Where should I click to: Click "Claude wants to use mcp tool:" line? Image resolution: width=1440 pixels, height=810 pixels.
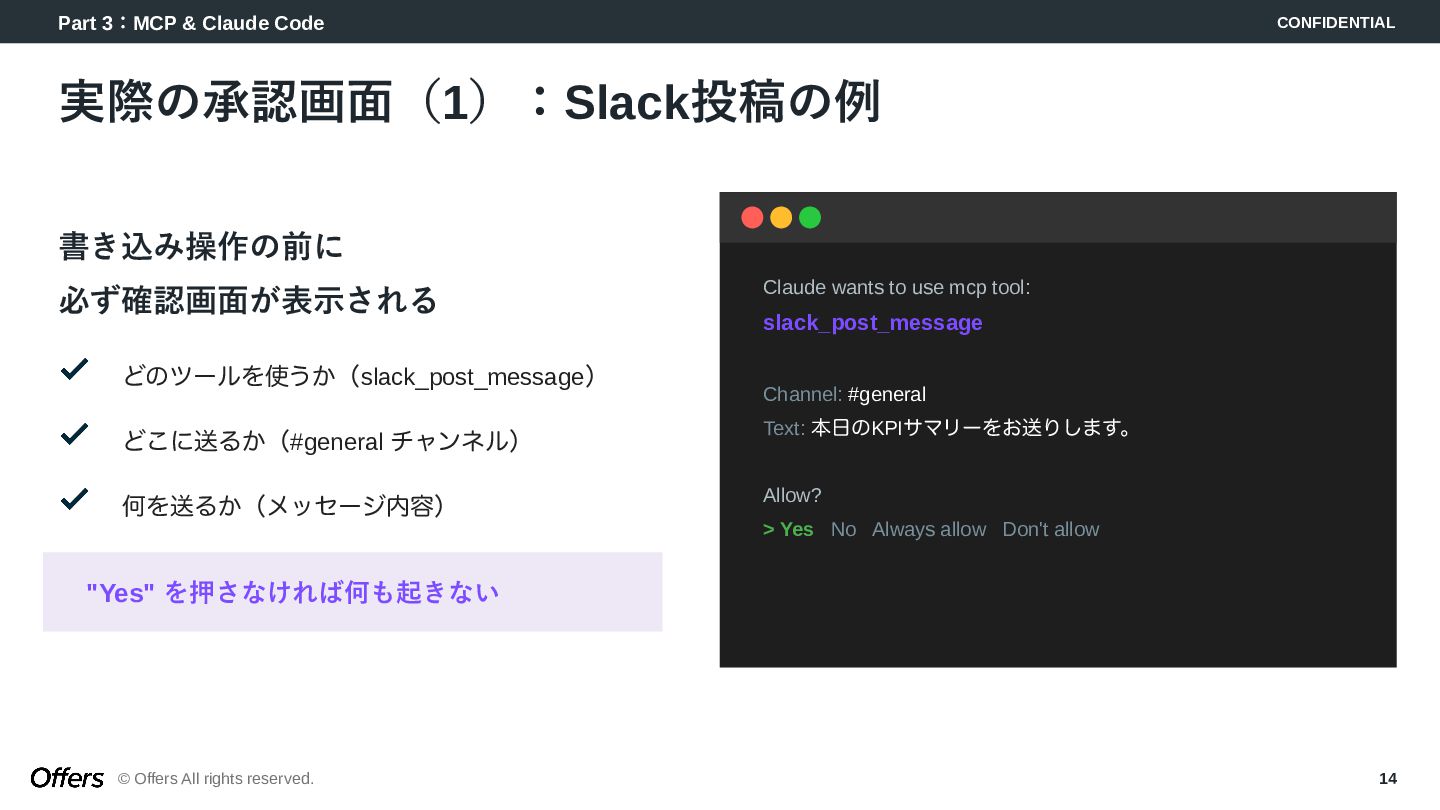tap(896, 288)
